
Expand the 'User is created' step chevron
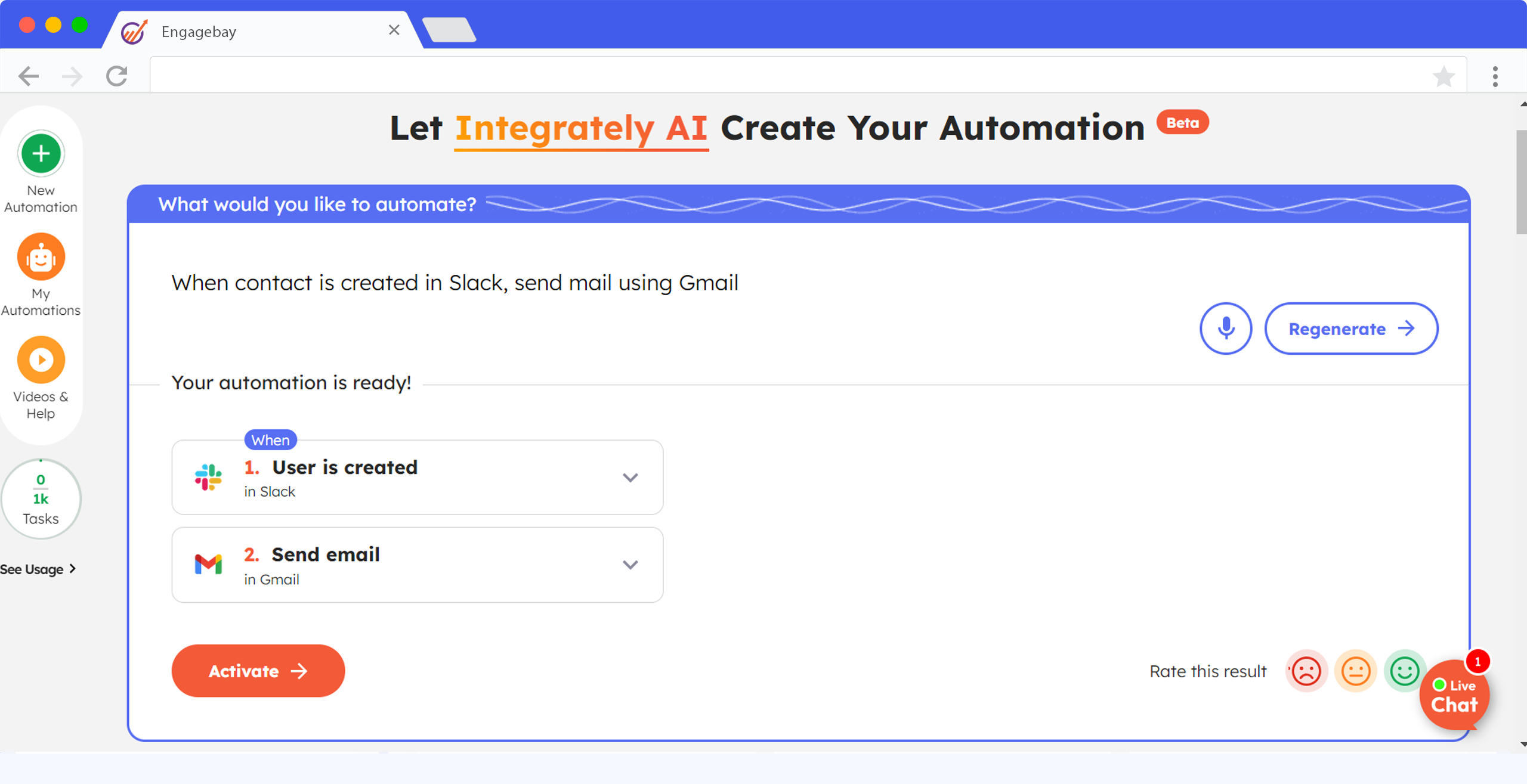click(x=630, y=478)
